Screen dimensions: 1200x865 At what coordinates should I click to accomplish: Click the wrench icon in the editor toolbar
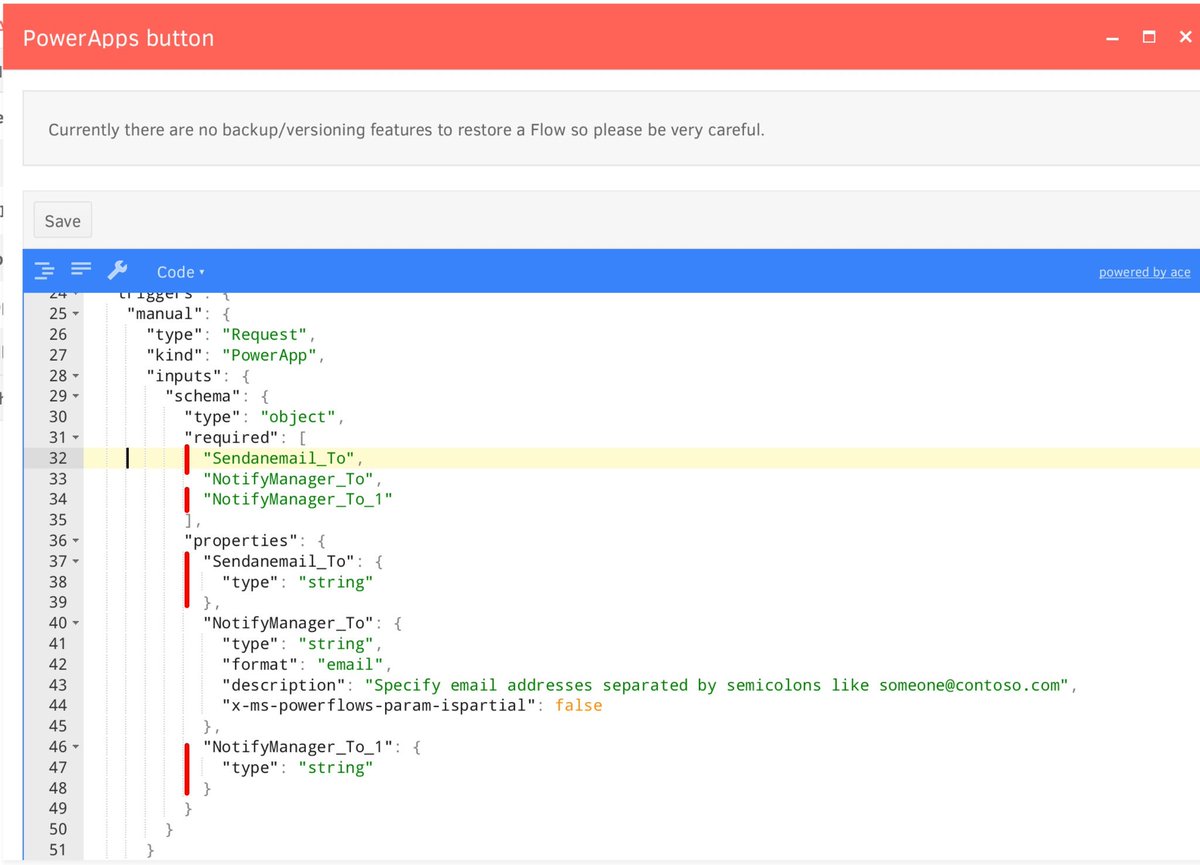click(x=117, y=270)
